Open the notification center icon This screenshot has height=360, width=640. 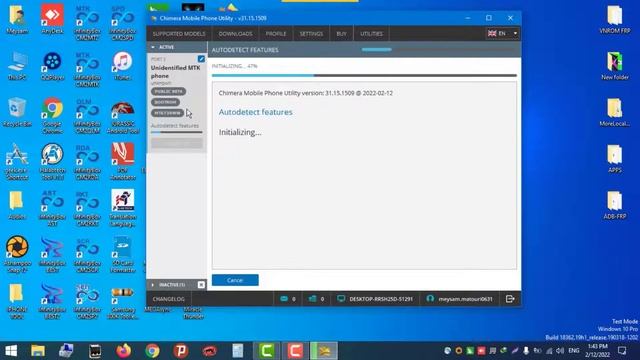622,351
